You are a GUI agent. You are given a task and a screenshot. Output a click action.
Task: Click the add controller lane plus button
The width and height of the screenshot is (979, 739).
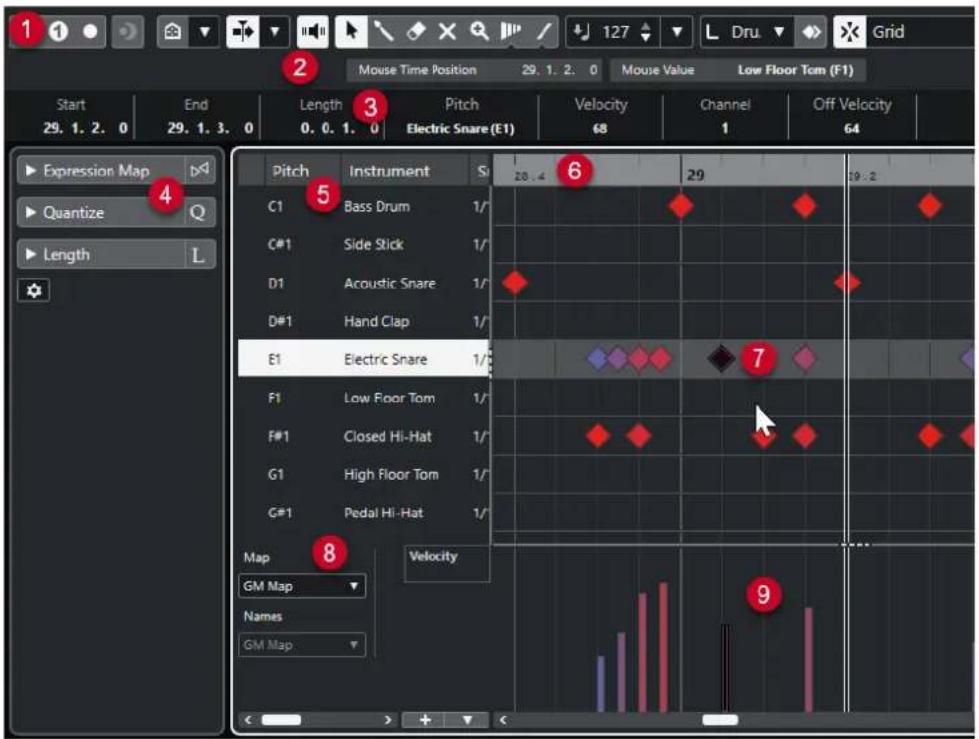coord(425,720)
